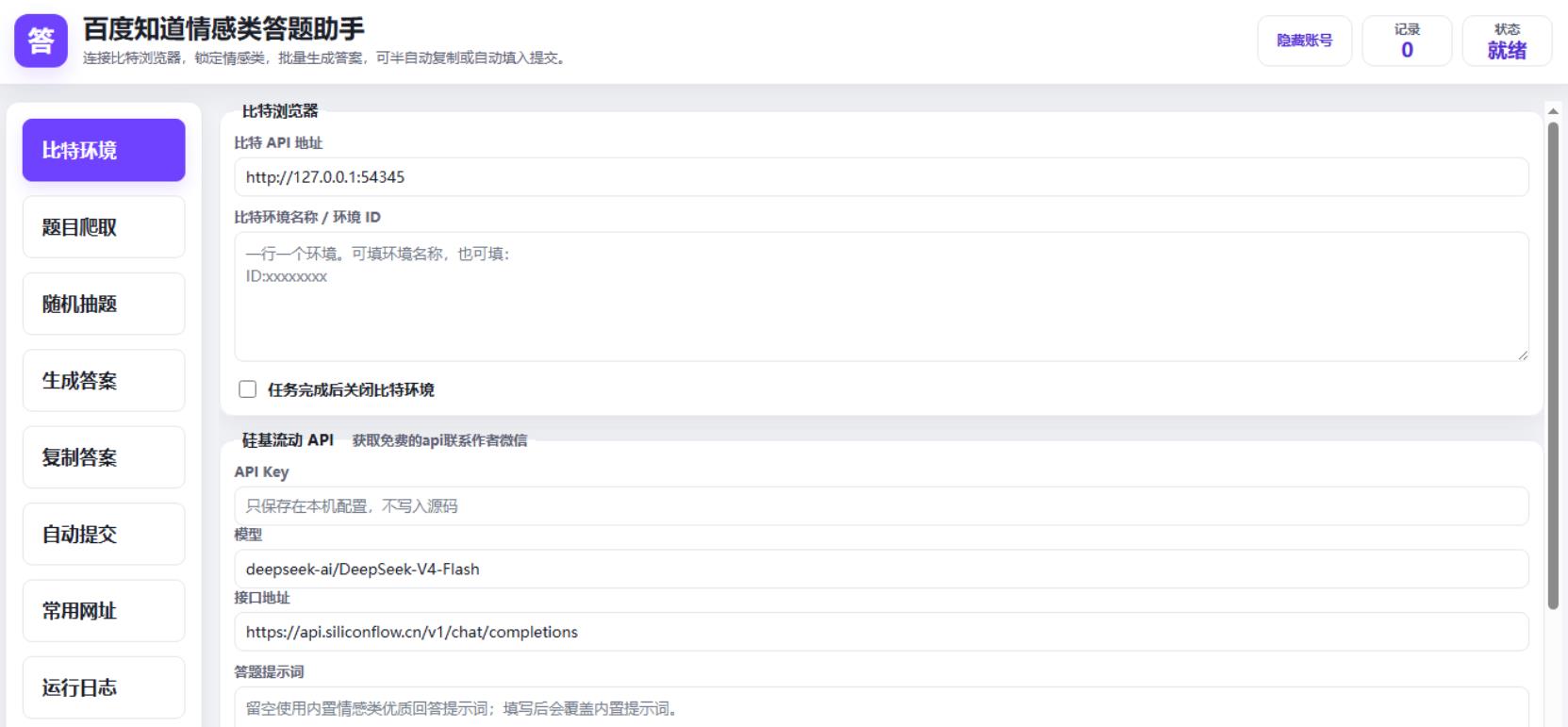View the 运行日志 tab

[104, 687]
